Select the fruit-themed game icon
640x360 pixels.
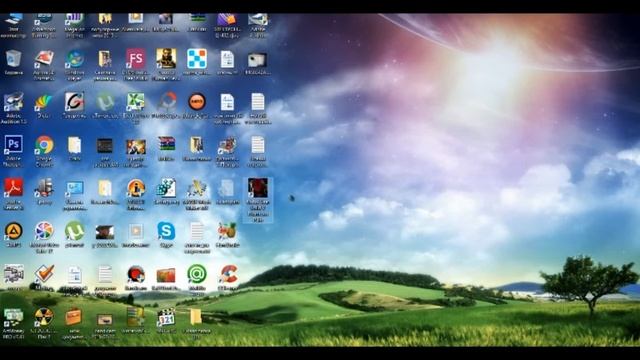227,231
